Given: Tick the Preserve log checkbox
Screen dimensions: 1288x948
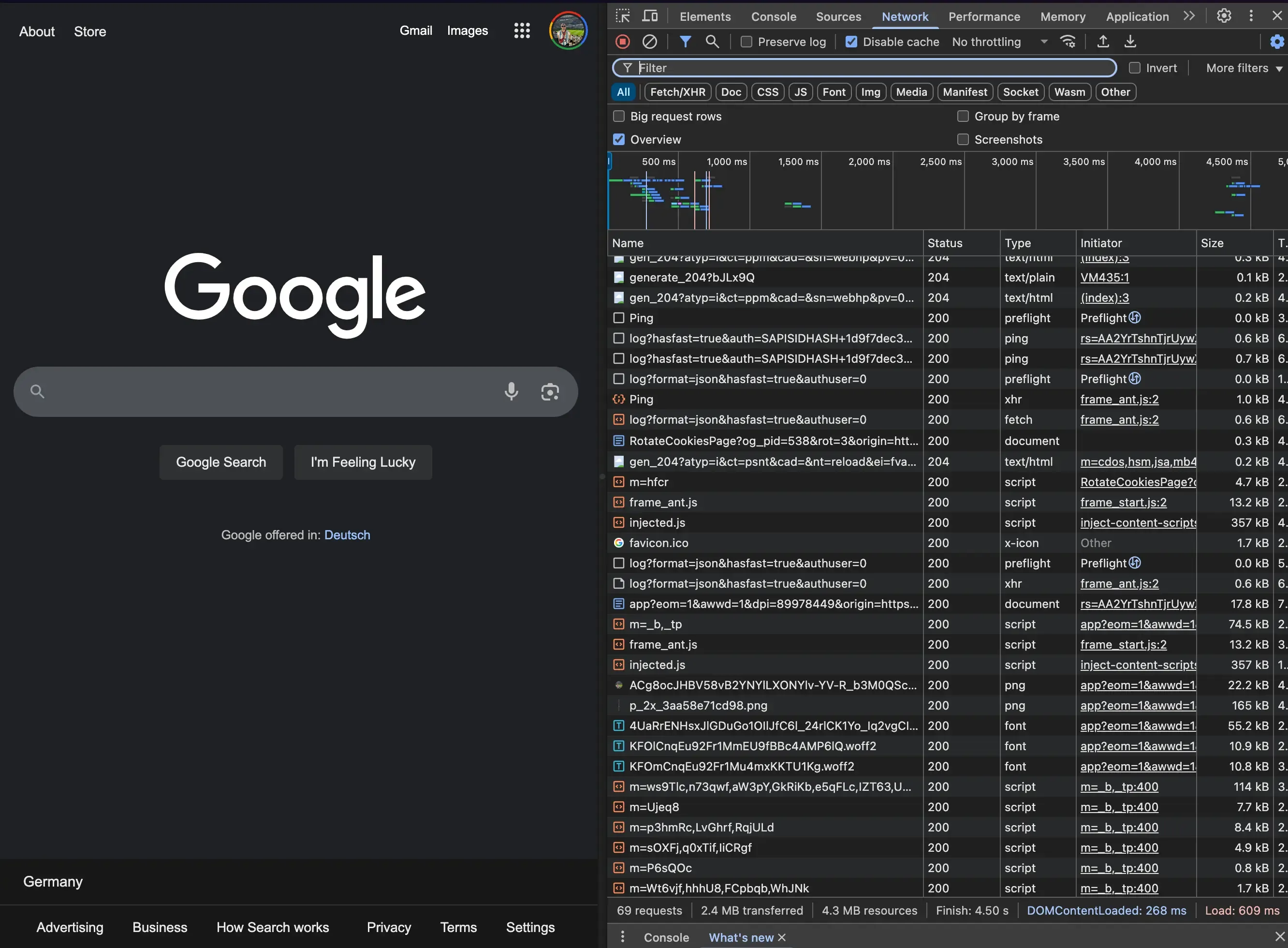Looking at the screenshot, I should coord(746,42).
